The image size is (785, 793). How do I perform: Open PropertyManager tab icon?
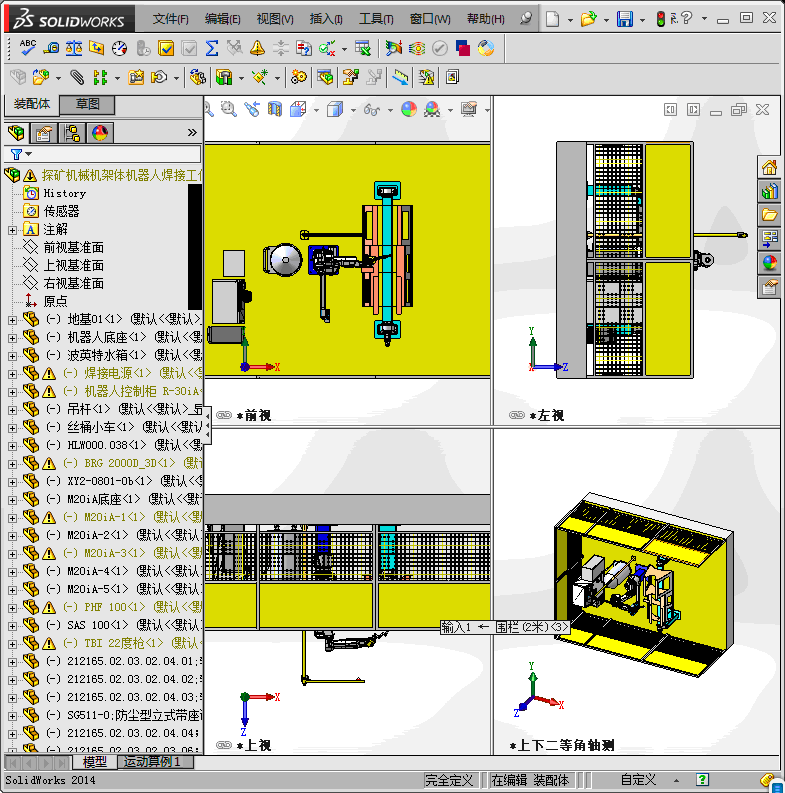pos(43,133)
